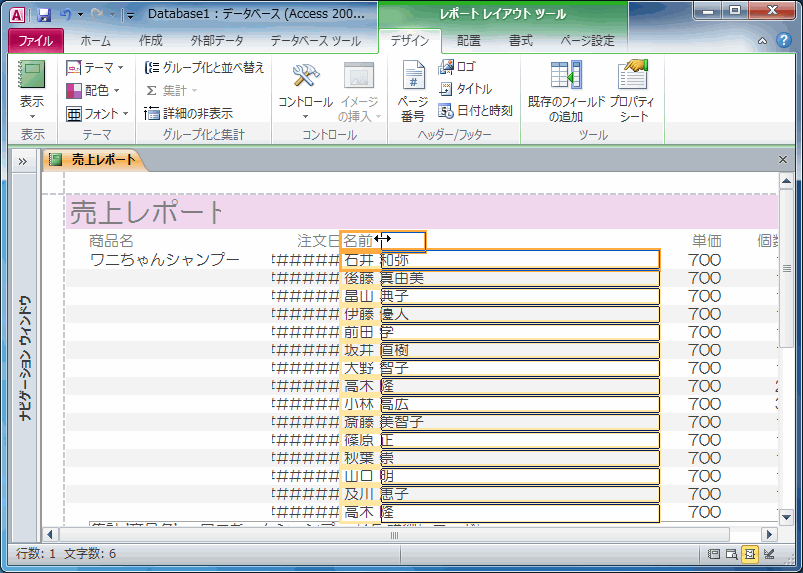Switch to the ホーム ribbon tab
803x573 pixels.
click(x=95, y=40)
